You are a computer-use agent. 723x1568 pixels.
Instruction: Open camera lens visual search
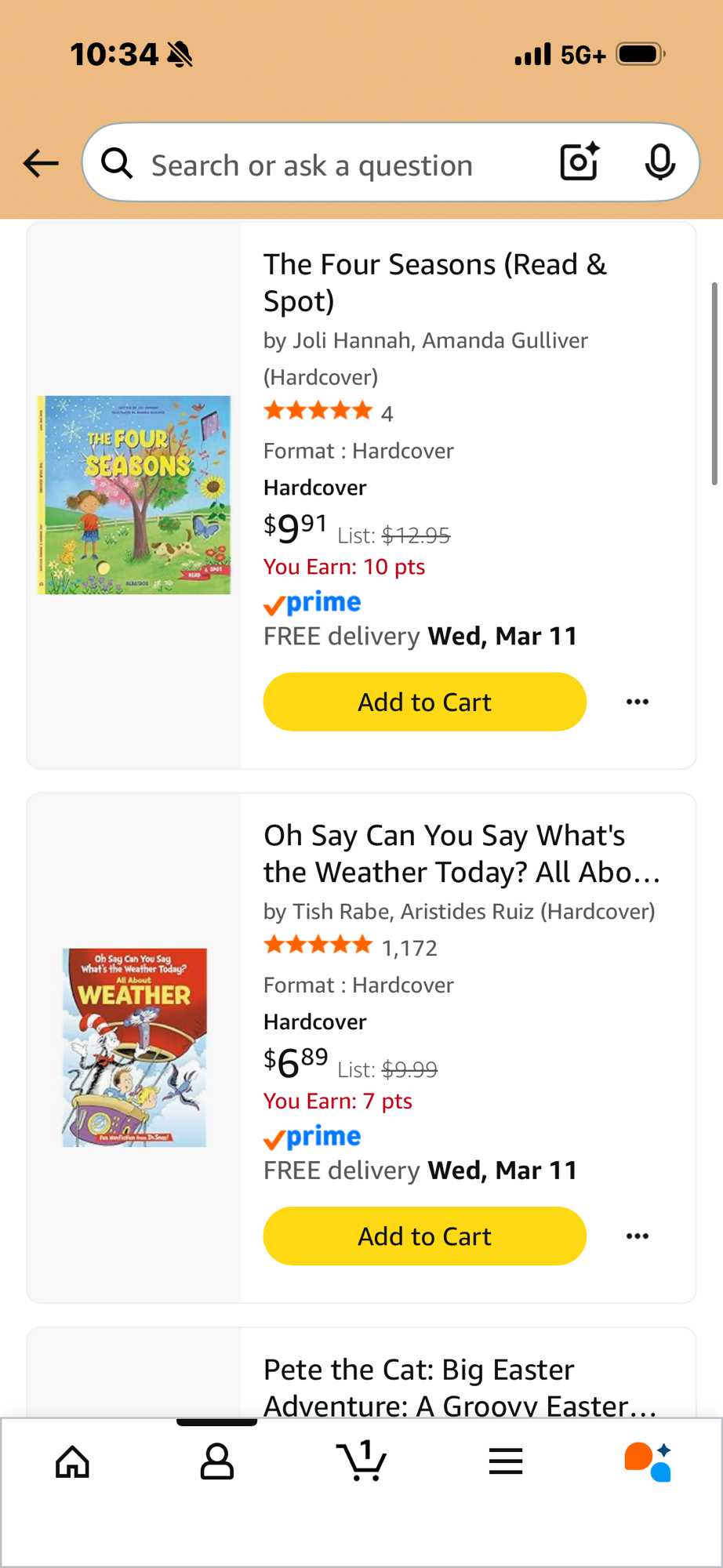tap(580, 162)
